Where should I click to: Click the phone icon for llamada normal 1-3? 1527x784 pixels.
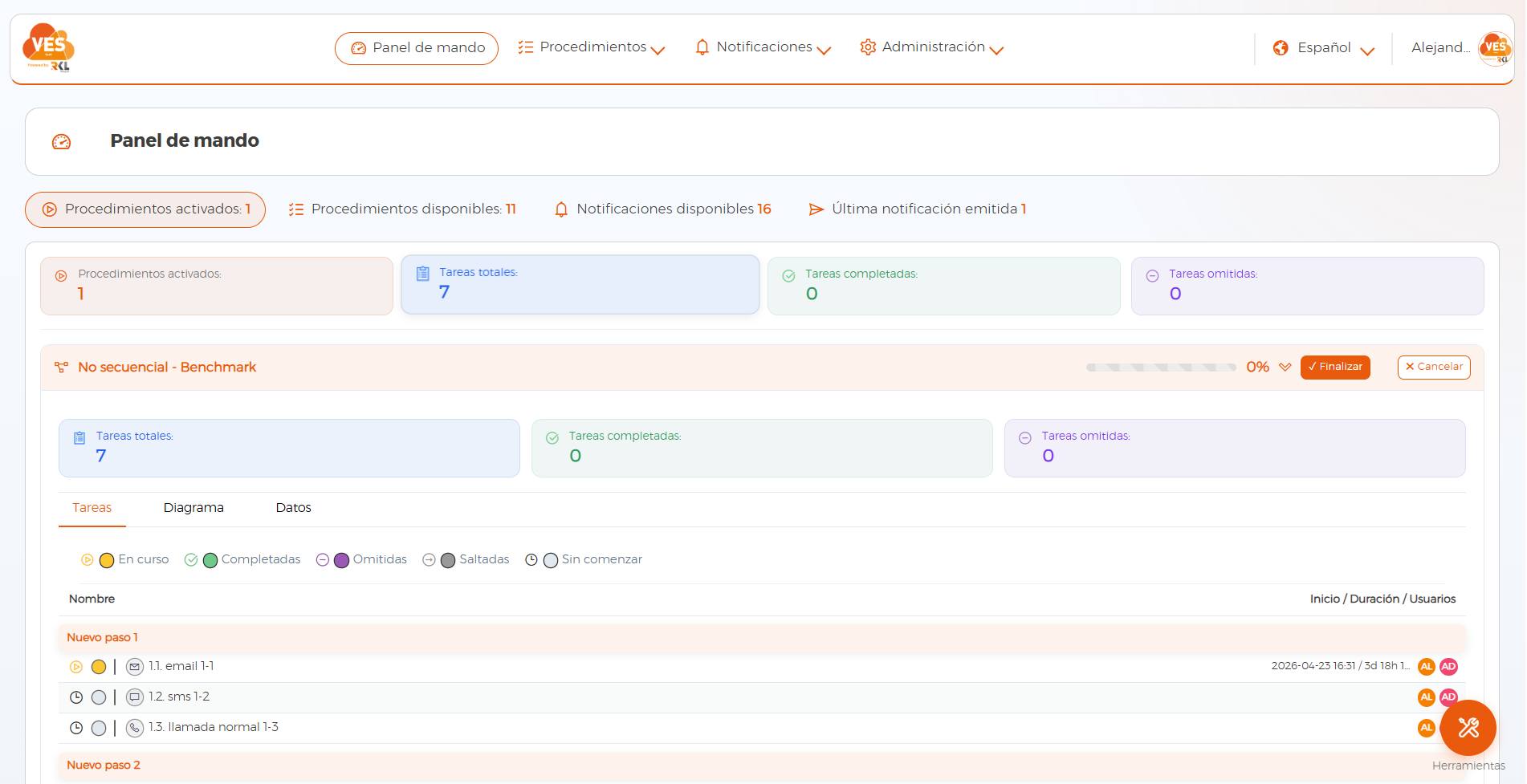pyautogui.click(x=135, y=728)
